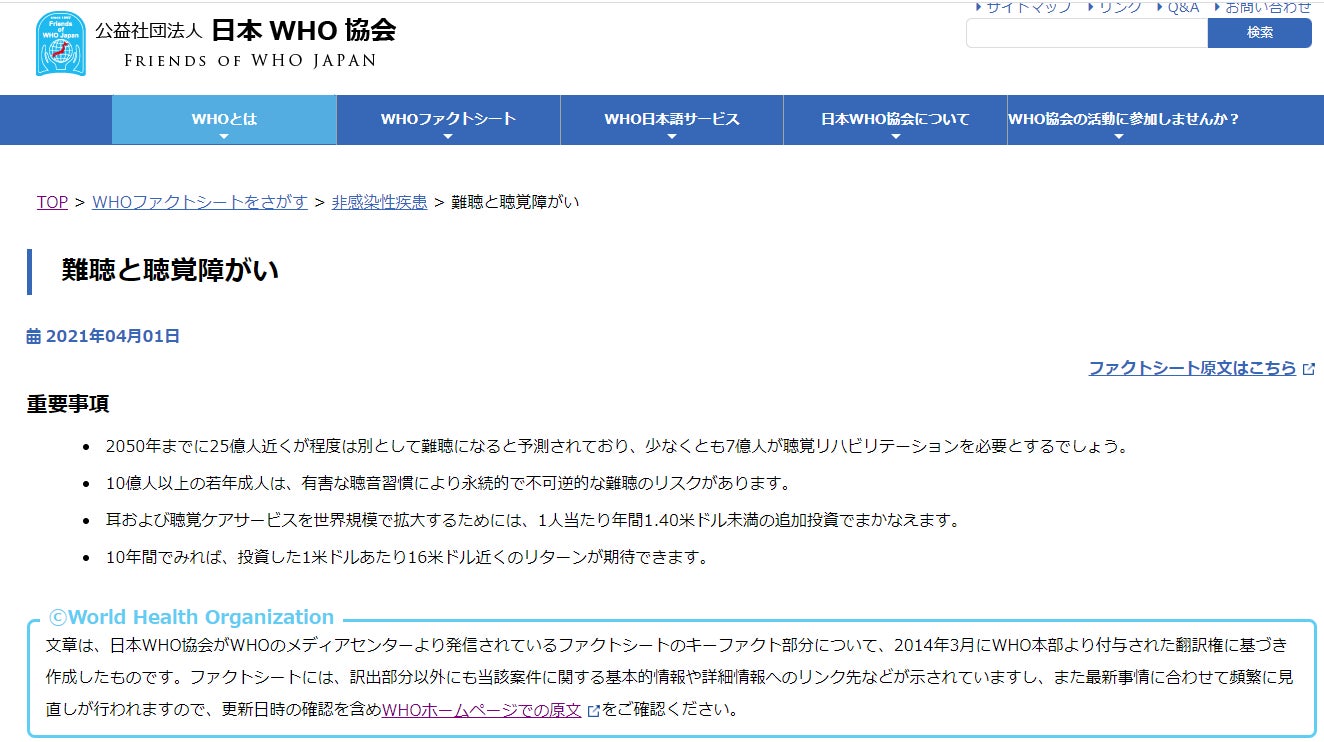The width and height of the screenshot is (1324, 742).
Task: Click external link icon after WHOホームページでの原文
Action: (x=593, y=711)
